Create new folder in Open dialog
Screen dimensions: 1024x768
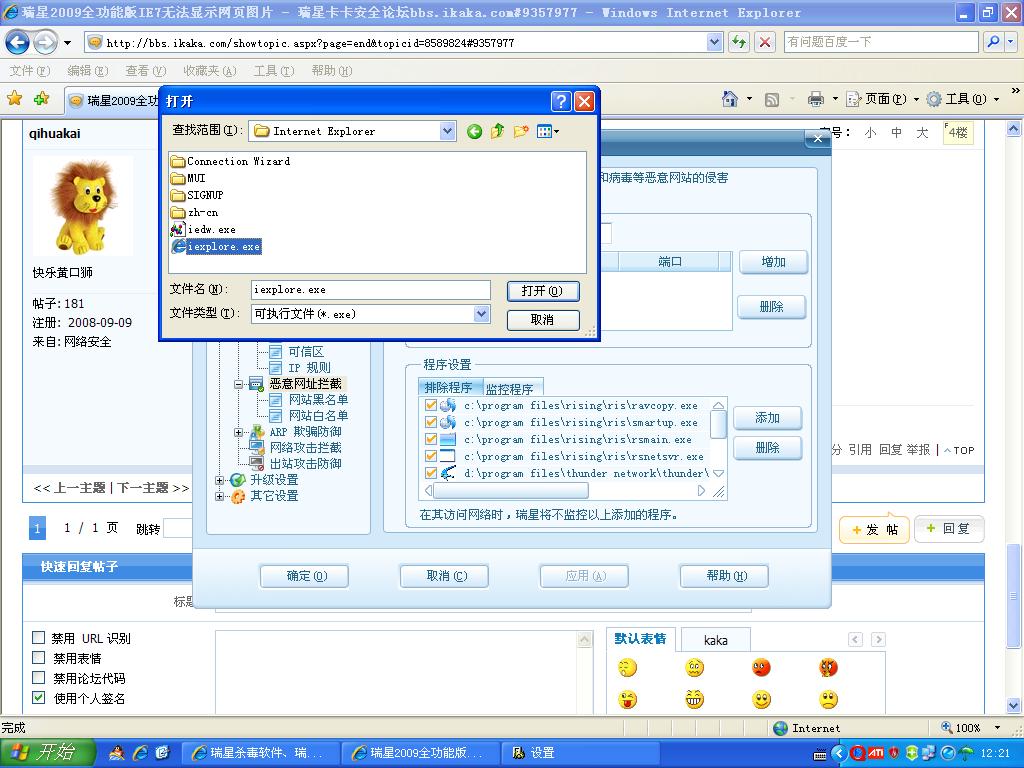520,131
